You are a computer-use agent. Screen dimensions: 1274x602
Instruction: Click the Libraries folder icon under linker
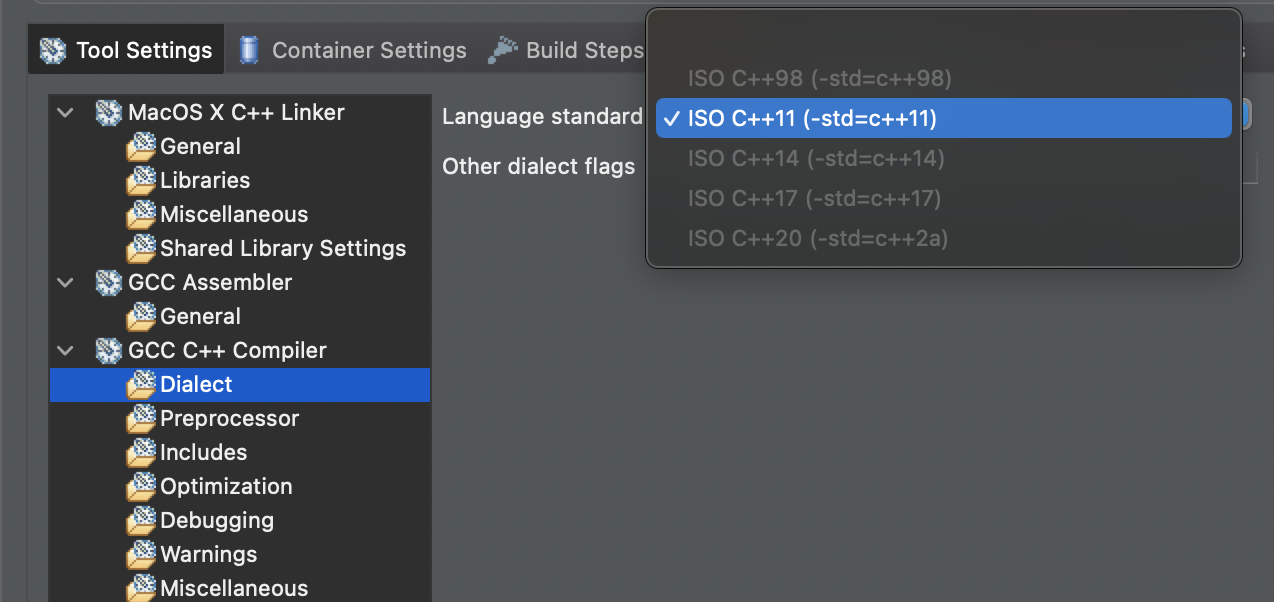click(141, 180)
